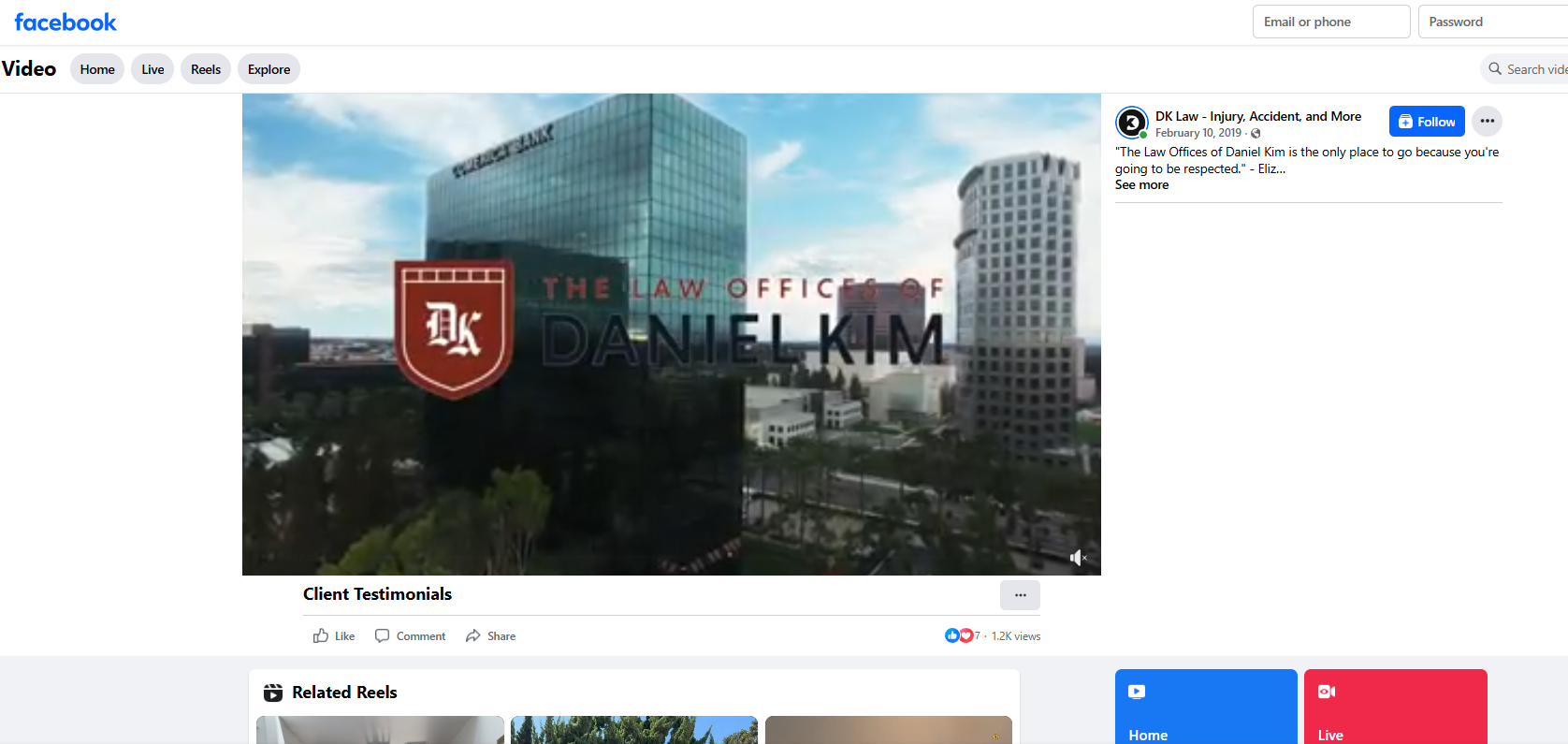1568x744 pixels.
Task: Follow the DK Law page
Action: (x=1427, y=122)
